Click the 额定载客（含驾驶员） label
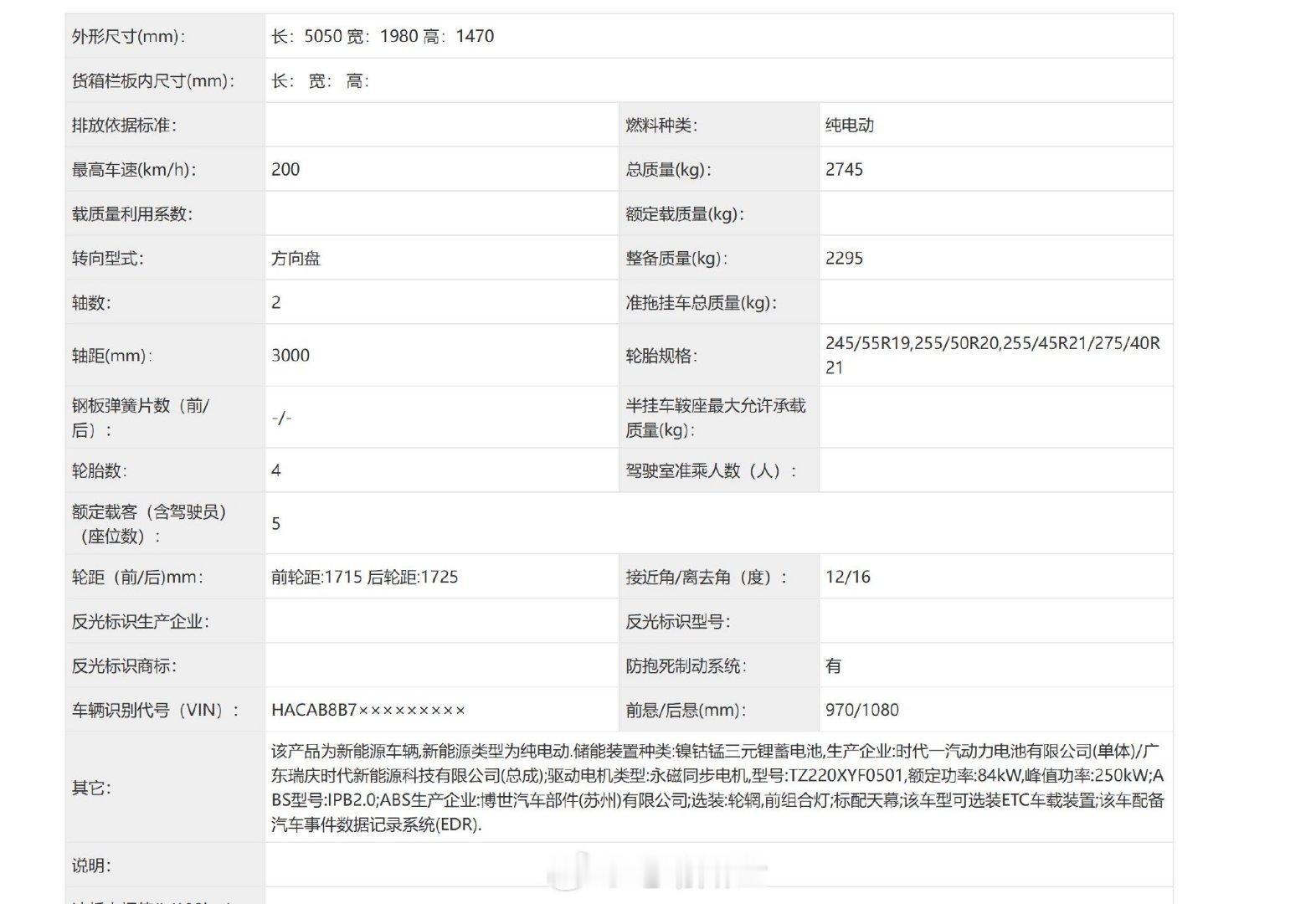The height and width of the screenshot is (904, 1316). (x=150, y=523)
